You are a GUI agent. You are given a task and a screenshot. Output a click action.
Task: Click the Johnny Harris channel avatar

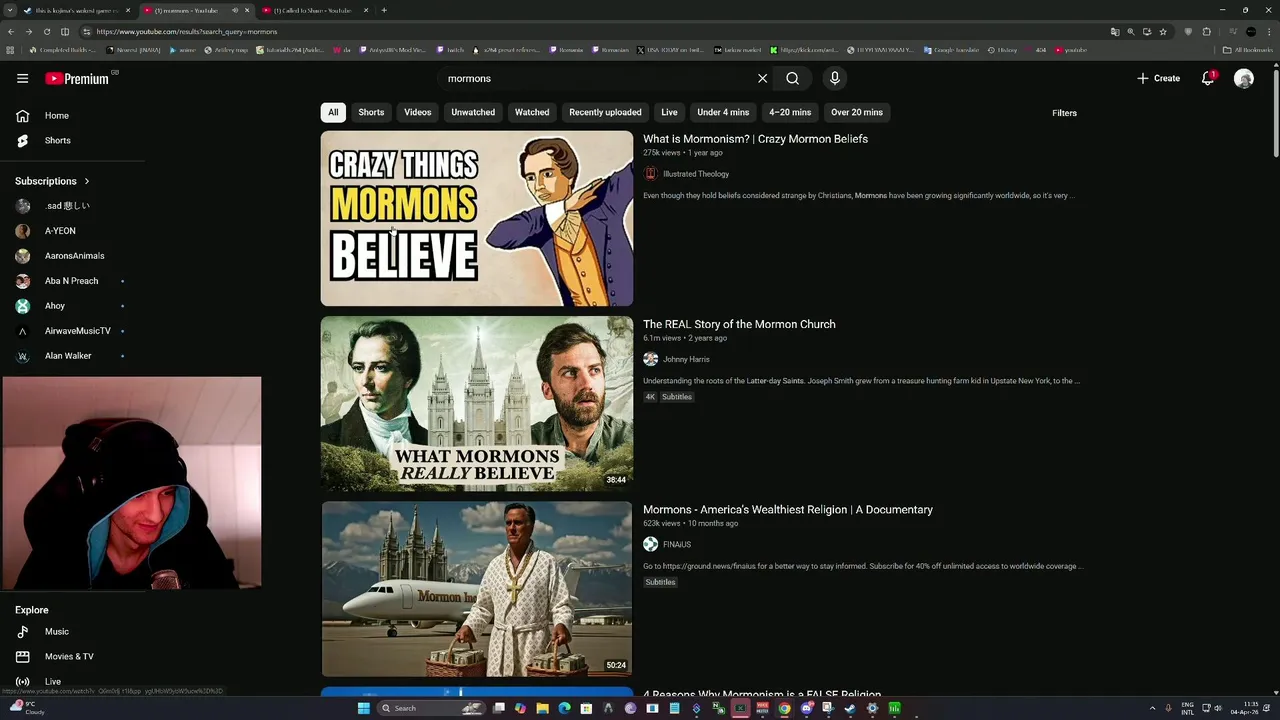650,359
